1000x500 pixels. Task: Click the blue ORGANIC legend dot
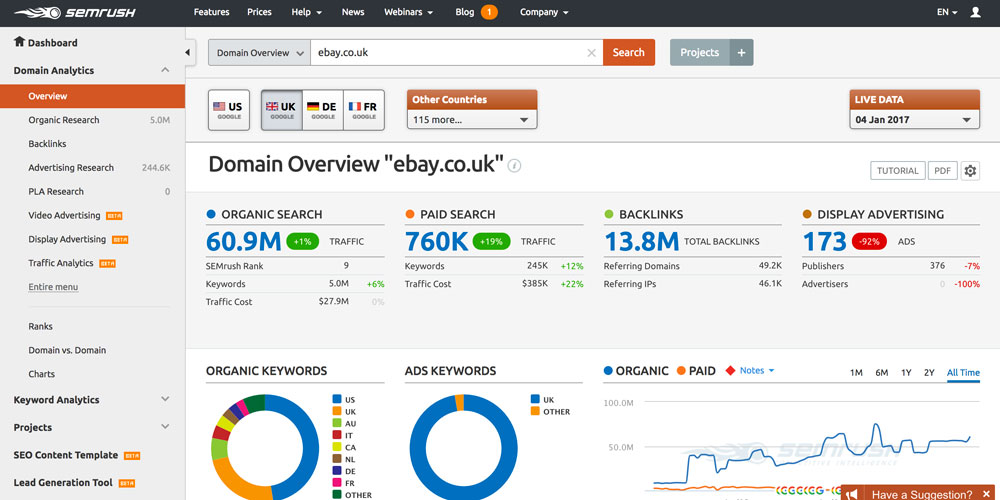[x=609, y=371]
